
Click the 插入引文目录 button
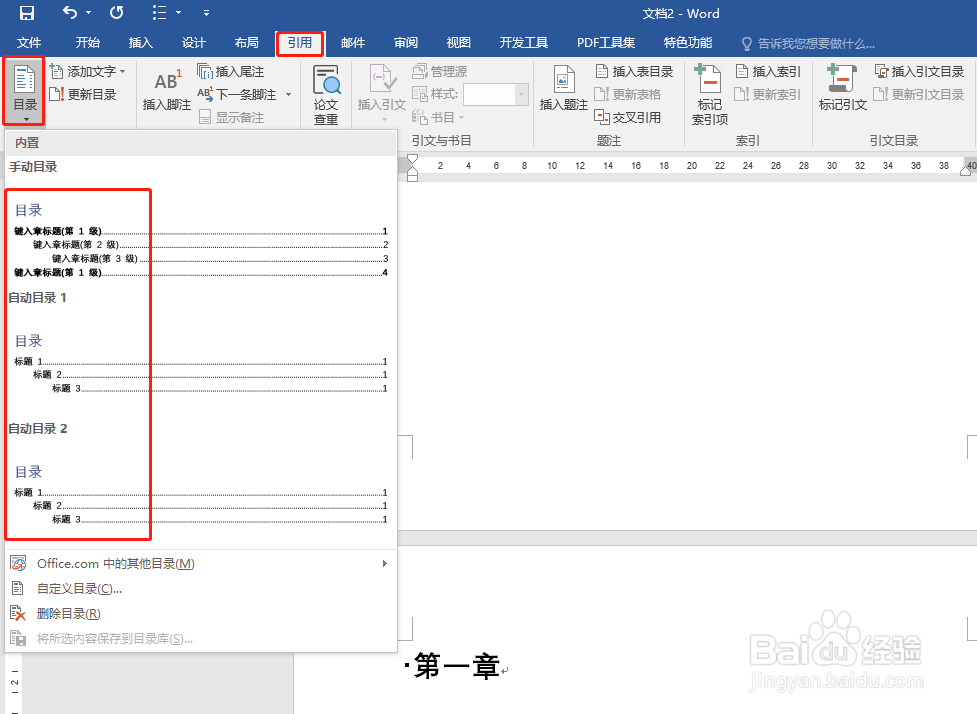919,72
